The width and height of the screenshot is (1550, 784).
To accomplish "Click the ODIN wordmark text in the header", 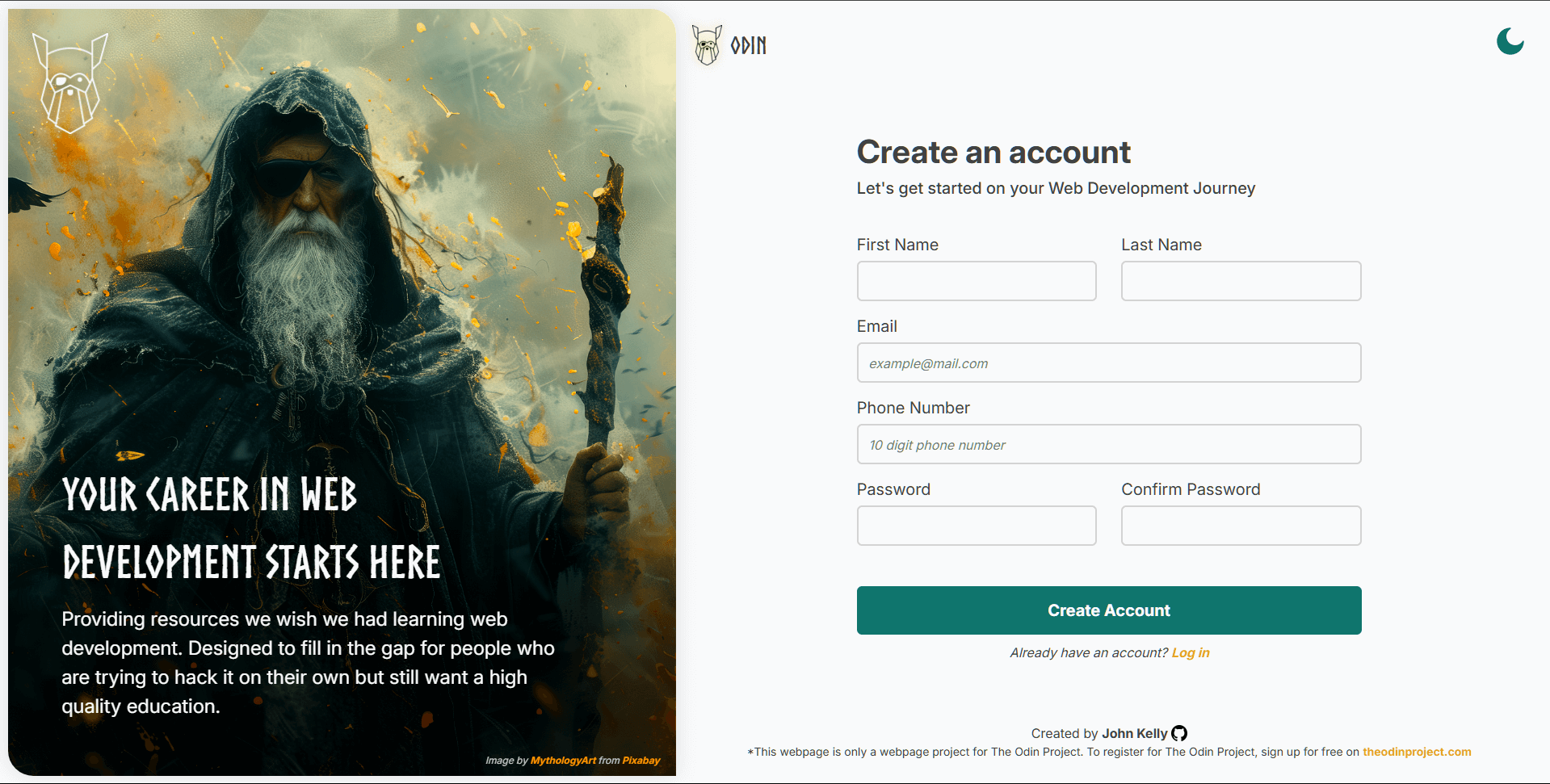I will click(x=749, y=46).
